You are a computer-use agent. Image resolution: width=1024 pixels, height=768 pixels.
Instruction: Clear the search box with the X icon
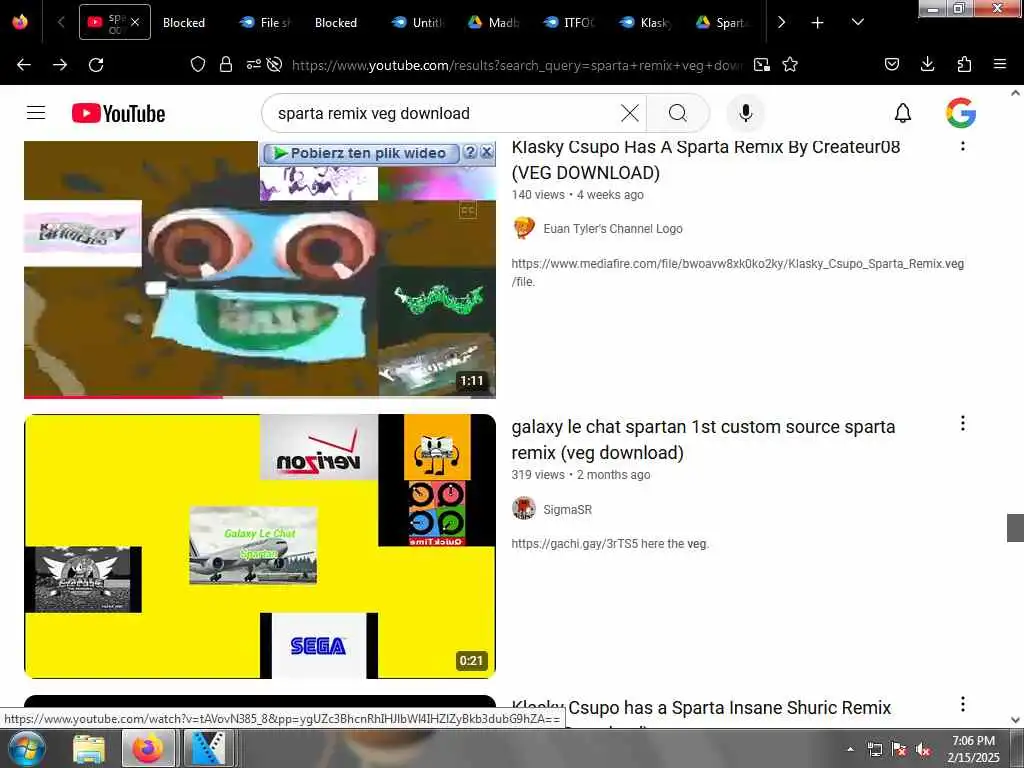(x=630, y=113)
